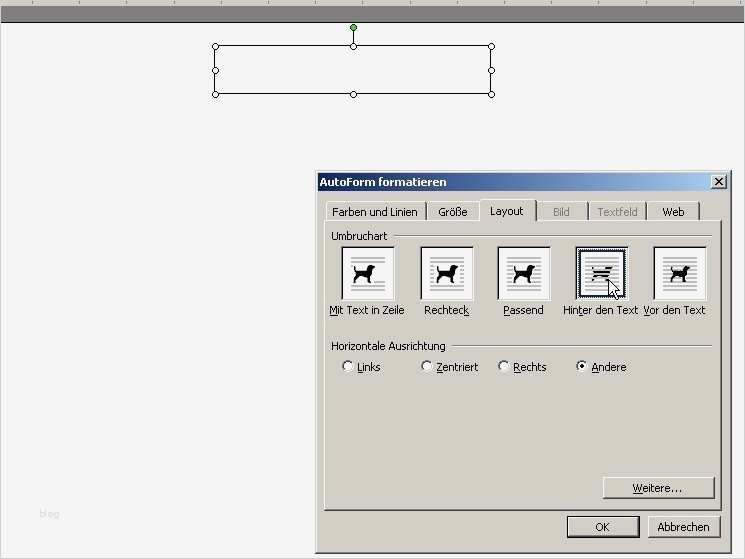745x559 pixels.
Task: Click the top-middle sizing handle of the rectangle
Action: [353, 47]
